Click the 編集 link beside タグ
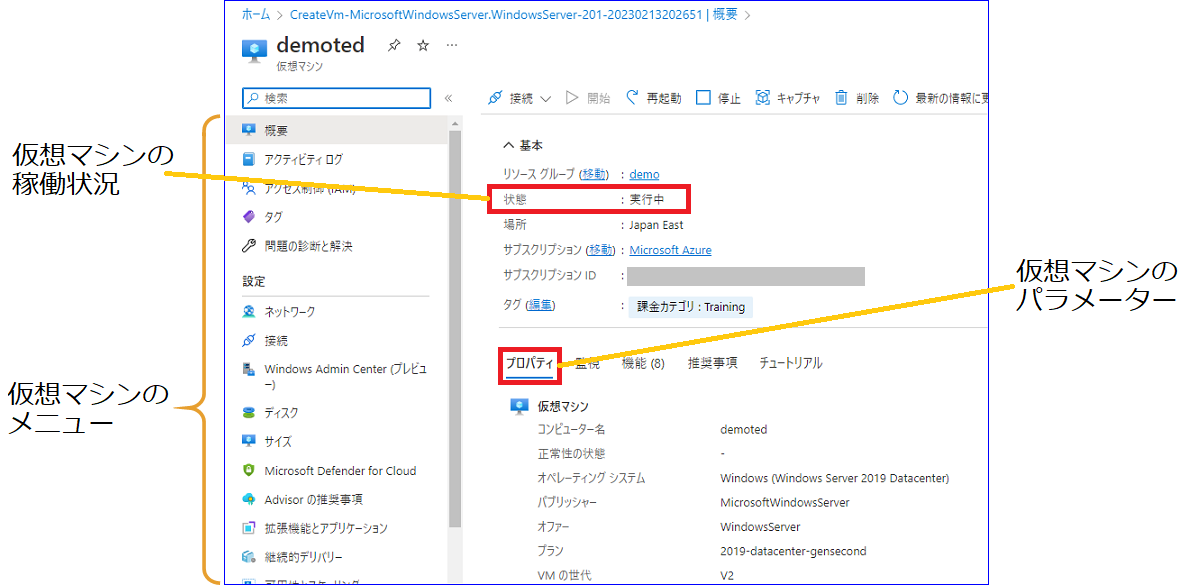 (x=541, y=306)
